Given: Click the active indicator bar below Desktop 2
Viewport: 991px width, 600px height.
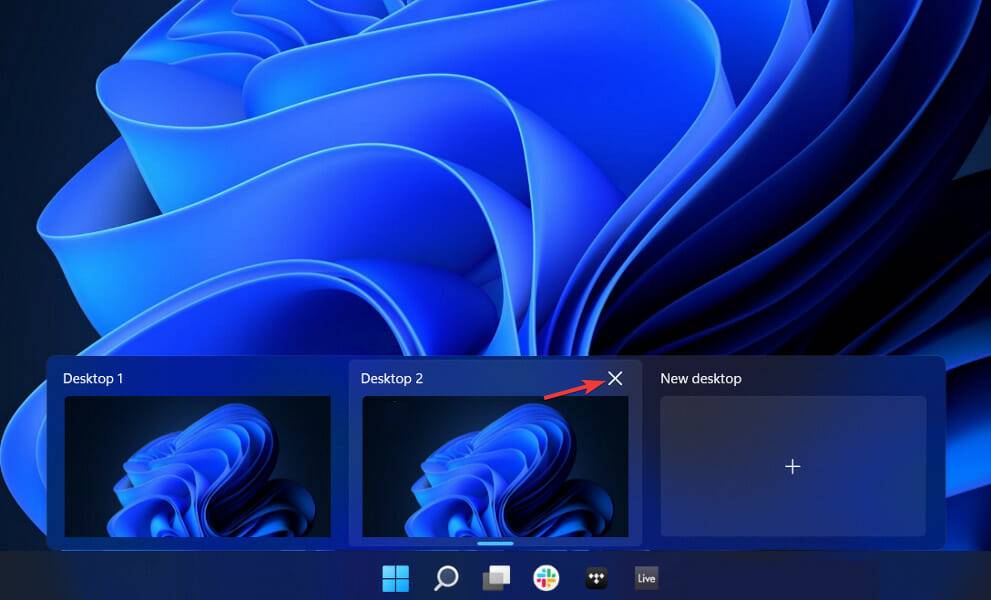Looking at the screenshot, I should pos(496,544).
